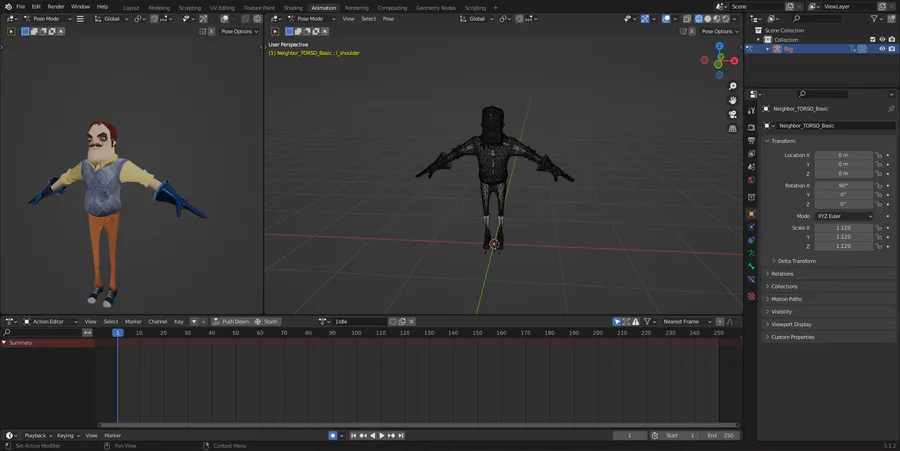Pin the Neighbor_TORSO_Basic properties panel
Image resolution: width=900 pixels, height=451 pixels.
(891, 108)
